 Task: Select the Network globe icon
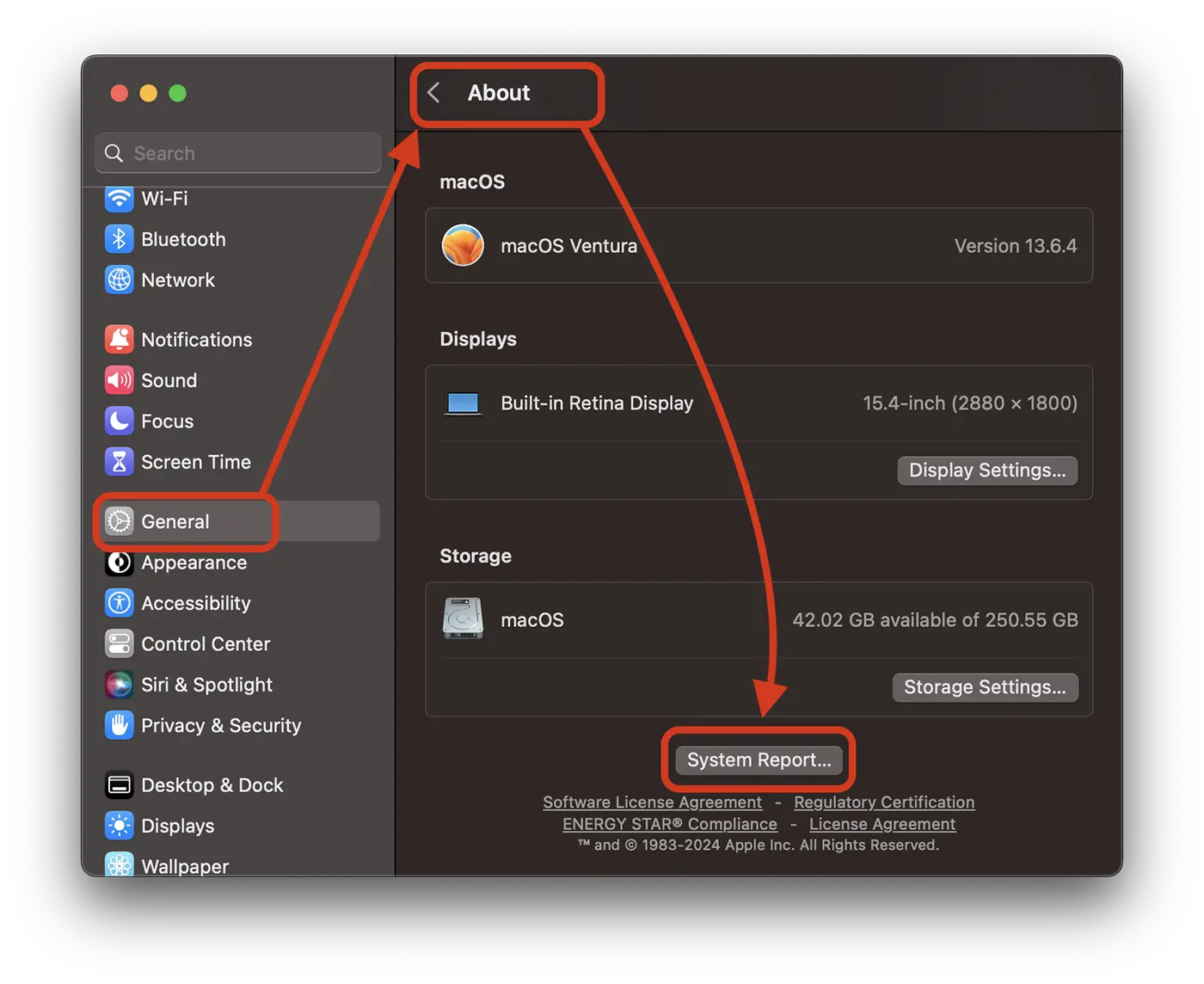click(x=119, y=280)
